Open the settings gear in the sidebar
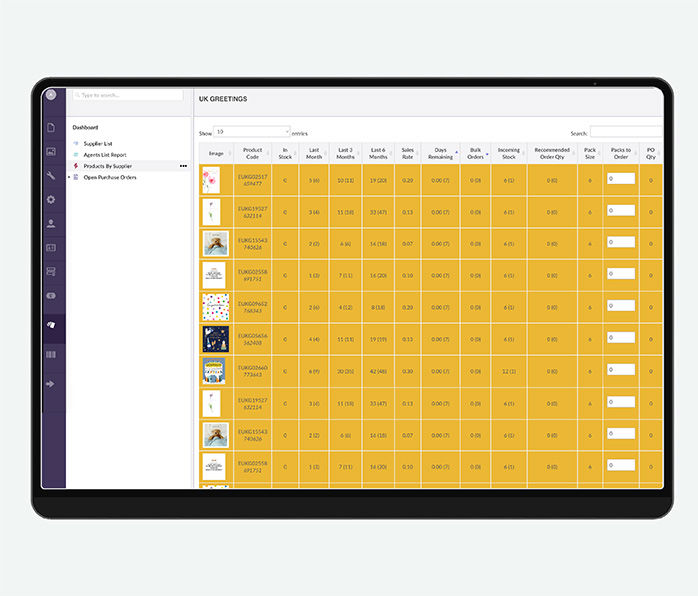Screen dimensions: 698x596 point(51,199)
